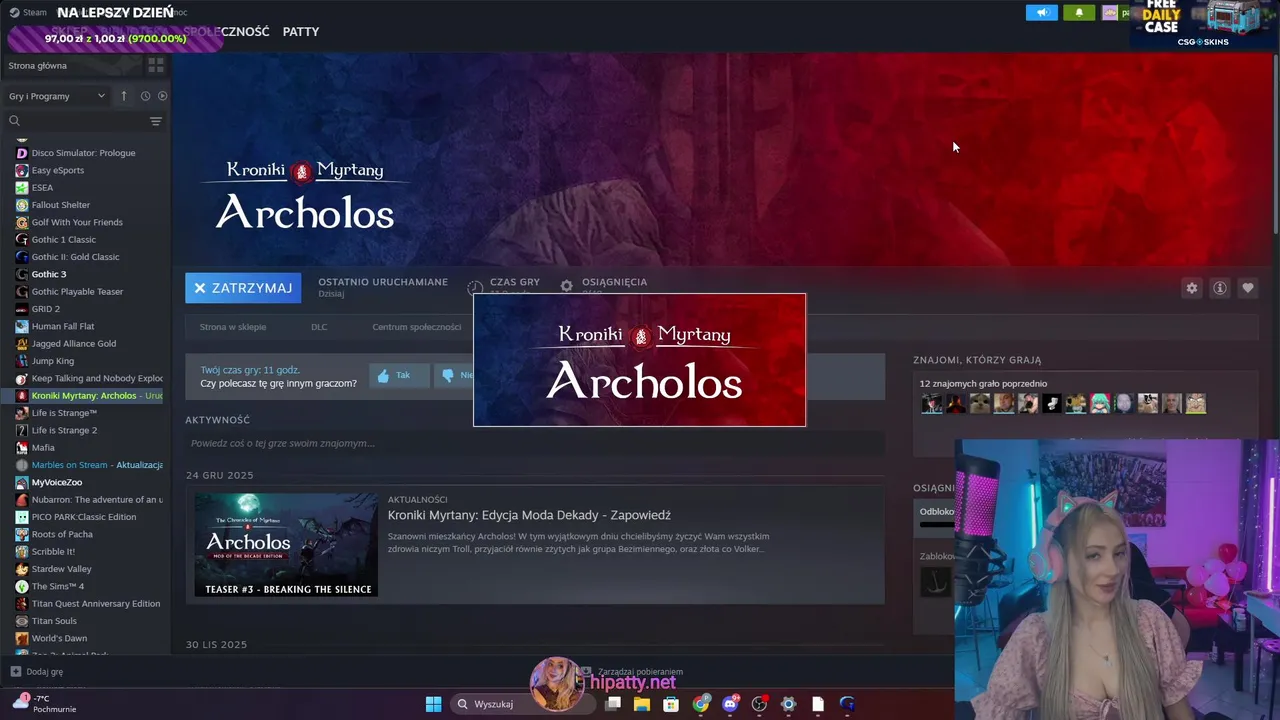This screenshot has width=1280, height=720.
Task: Open Google Chrome from taskbar
Action: coord(701,704)
